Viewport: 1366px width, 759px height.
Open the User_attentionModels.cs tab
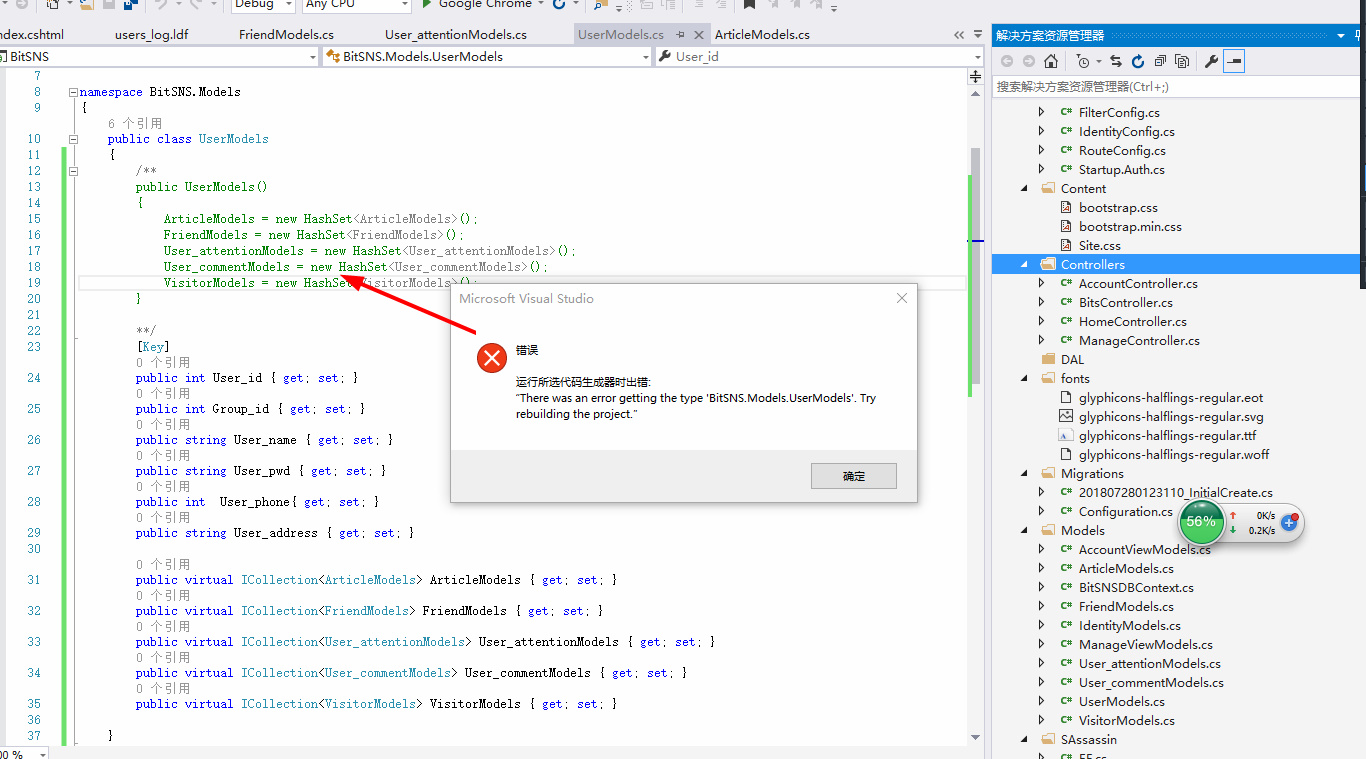point(455,34)
